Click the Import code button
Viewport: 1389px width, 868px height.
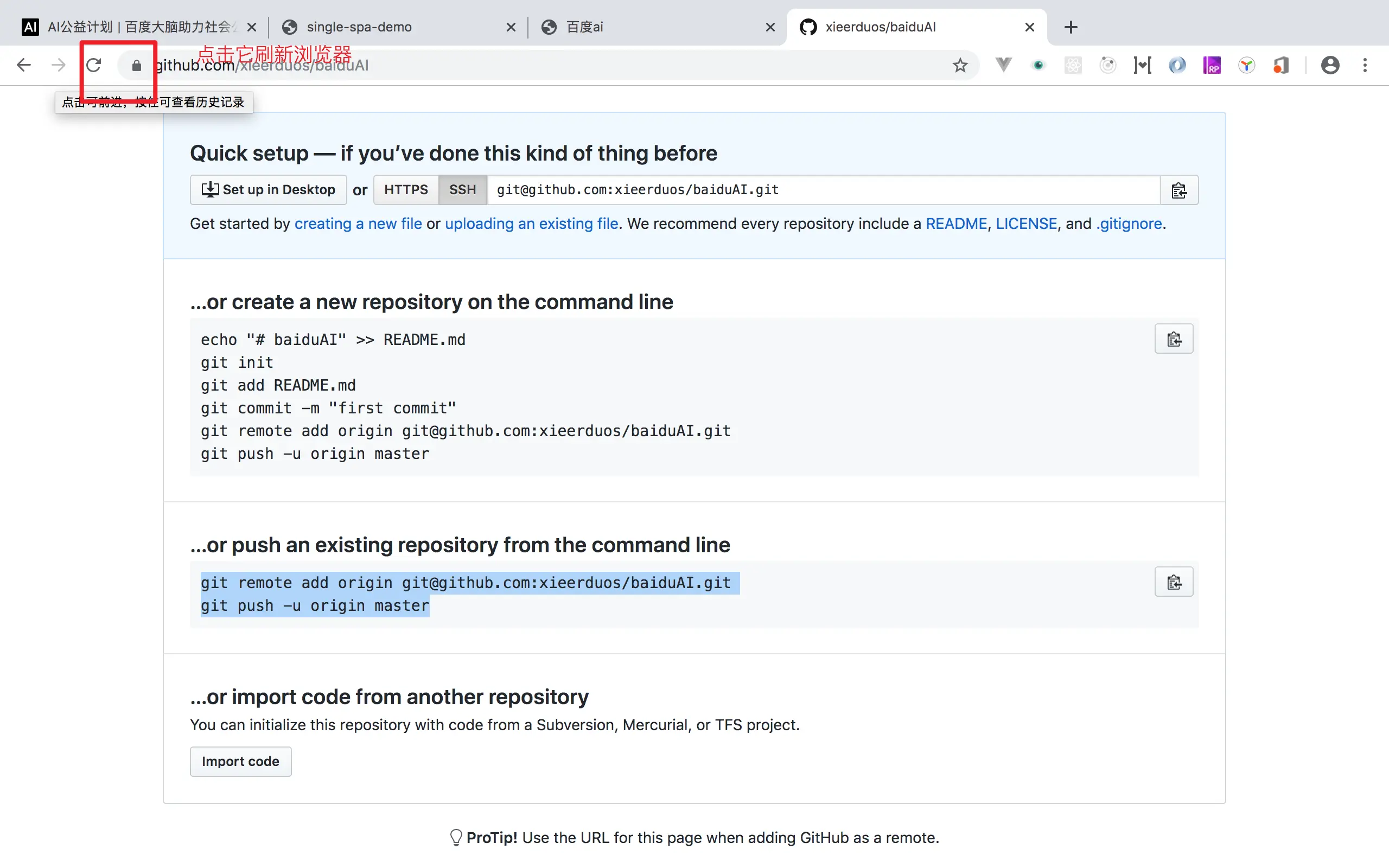pos(240,761)
